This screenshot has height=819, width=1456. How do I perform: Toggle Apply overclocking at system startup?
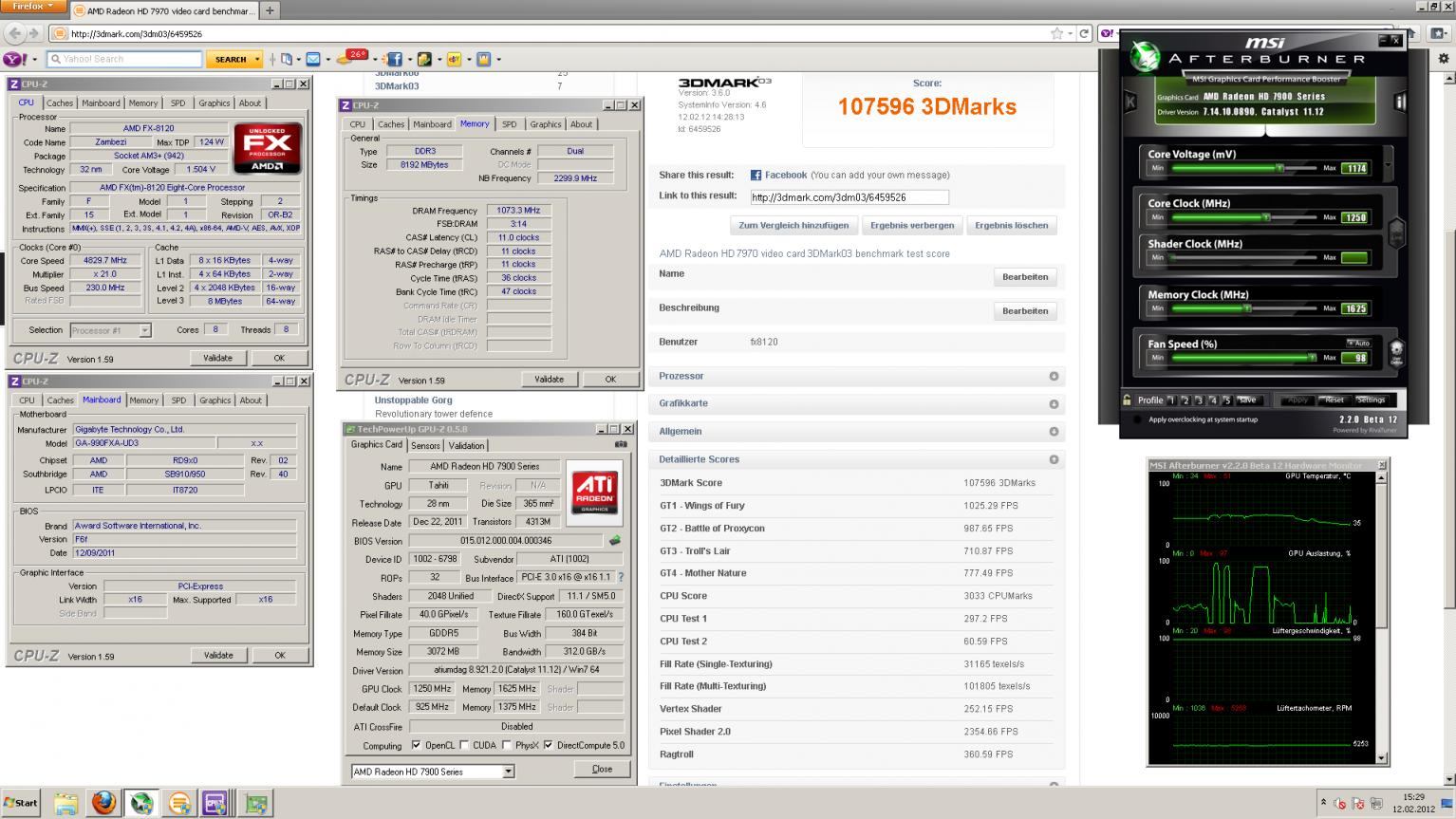click(x=1137, y=419)
